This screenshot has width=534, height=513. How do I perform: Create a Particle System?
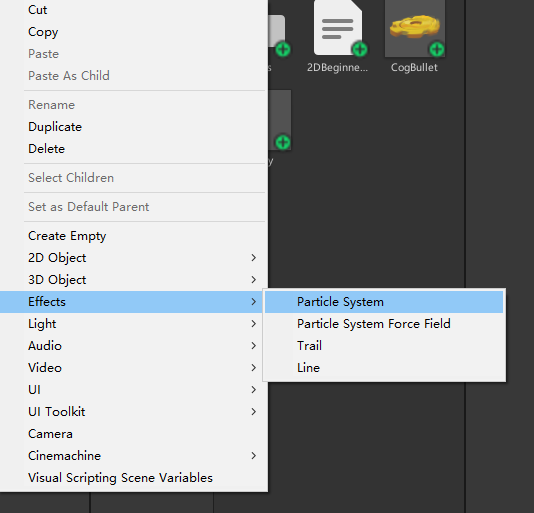(384, 302)
